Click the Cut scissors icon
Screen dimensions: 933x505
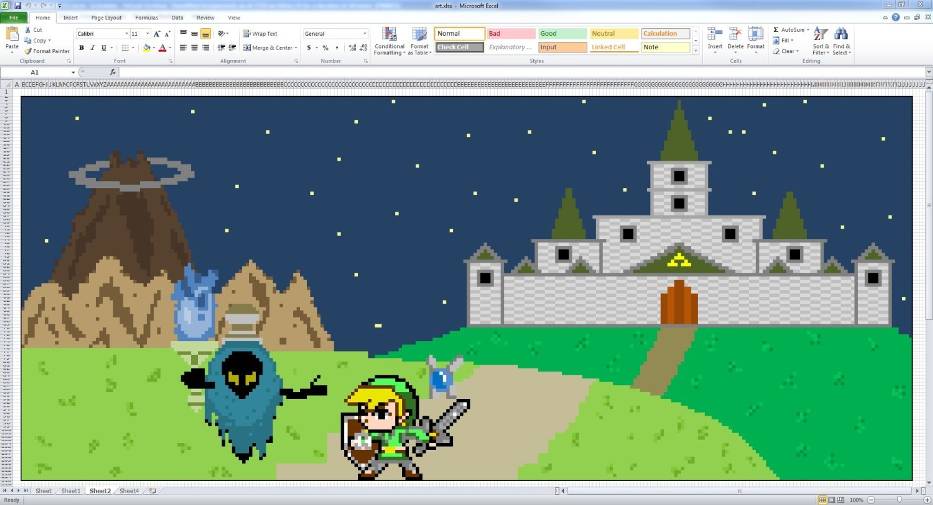pyautogui.click(x=28, y=30)
